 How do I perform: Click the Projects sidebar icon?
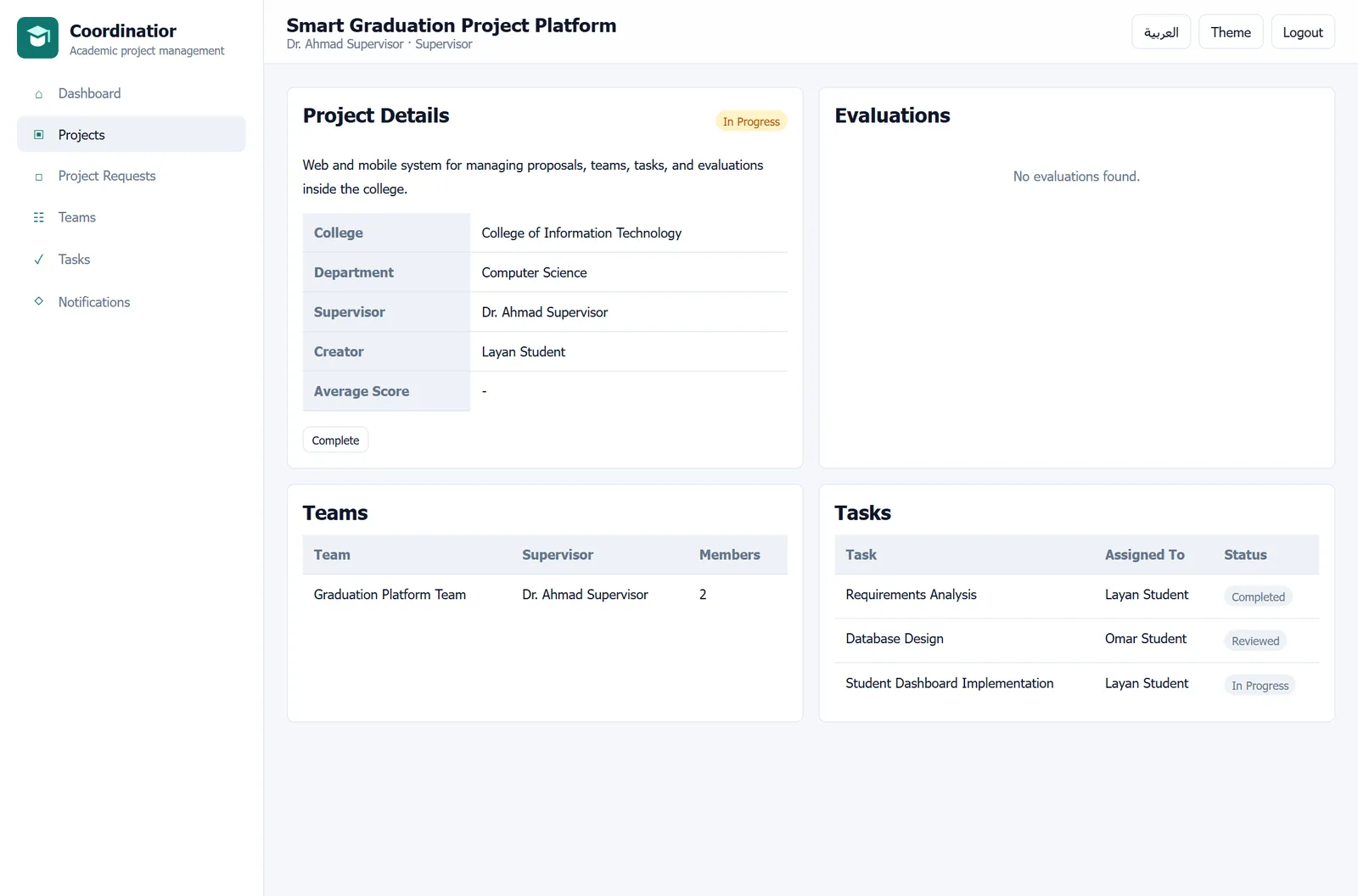38,134
